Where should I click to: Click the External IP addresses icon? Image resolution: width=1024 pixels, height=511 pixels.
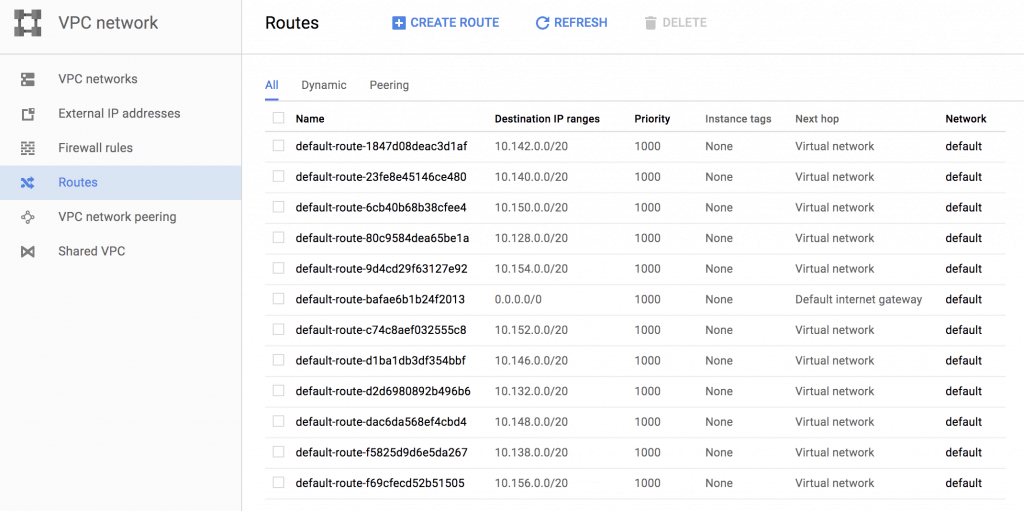27,114
